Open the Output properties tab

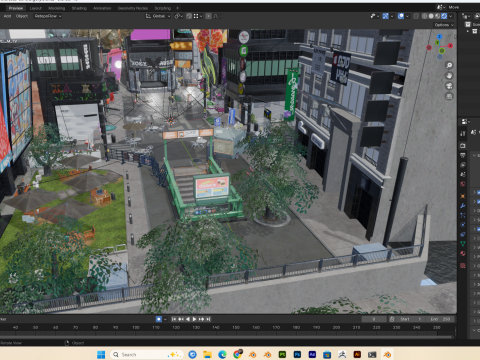click(463, 155)
